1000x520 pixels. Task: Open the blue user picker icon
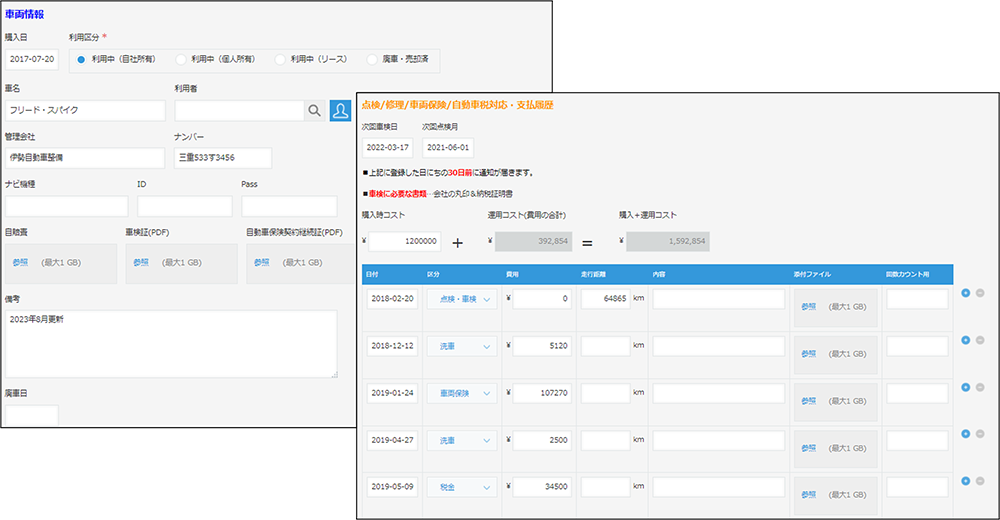click(340, 111)
